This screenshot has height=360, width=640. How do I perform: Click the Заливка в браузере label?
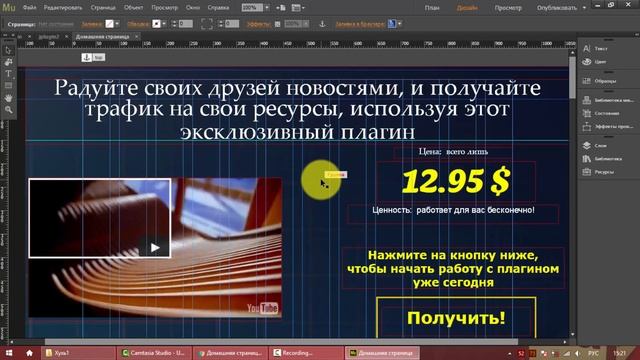(x=360, y=24)
